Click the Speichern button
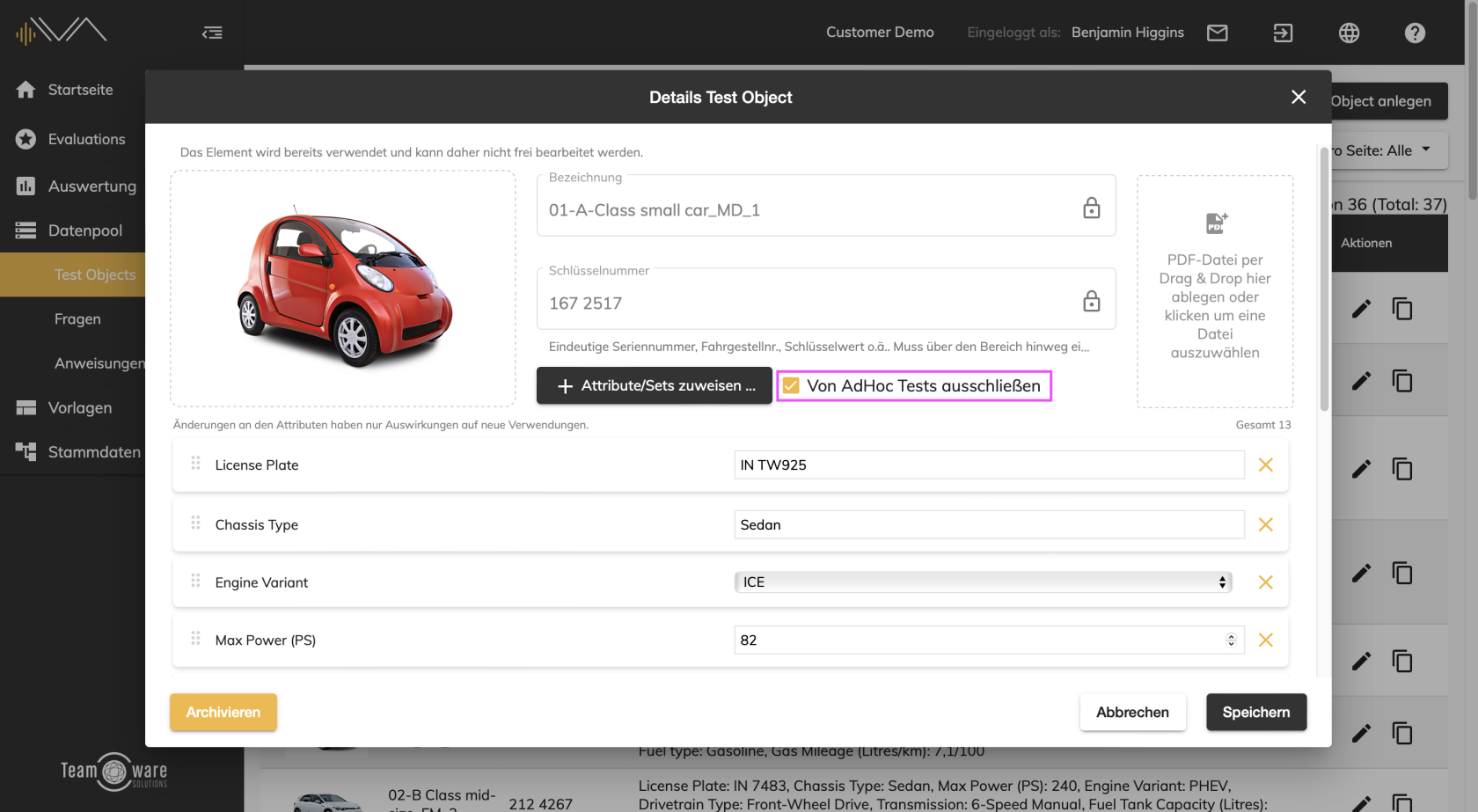 click(x=1256, y=712)
